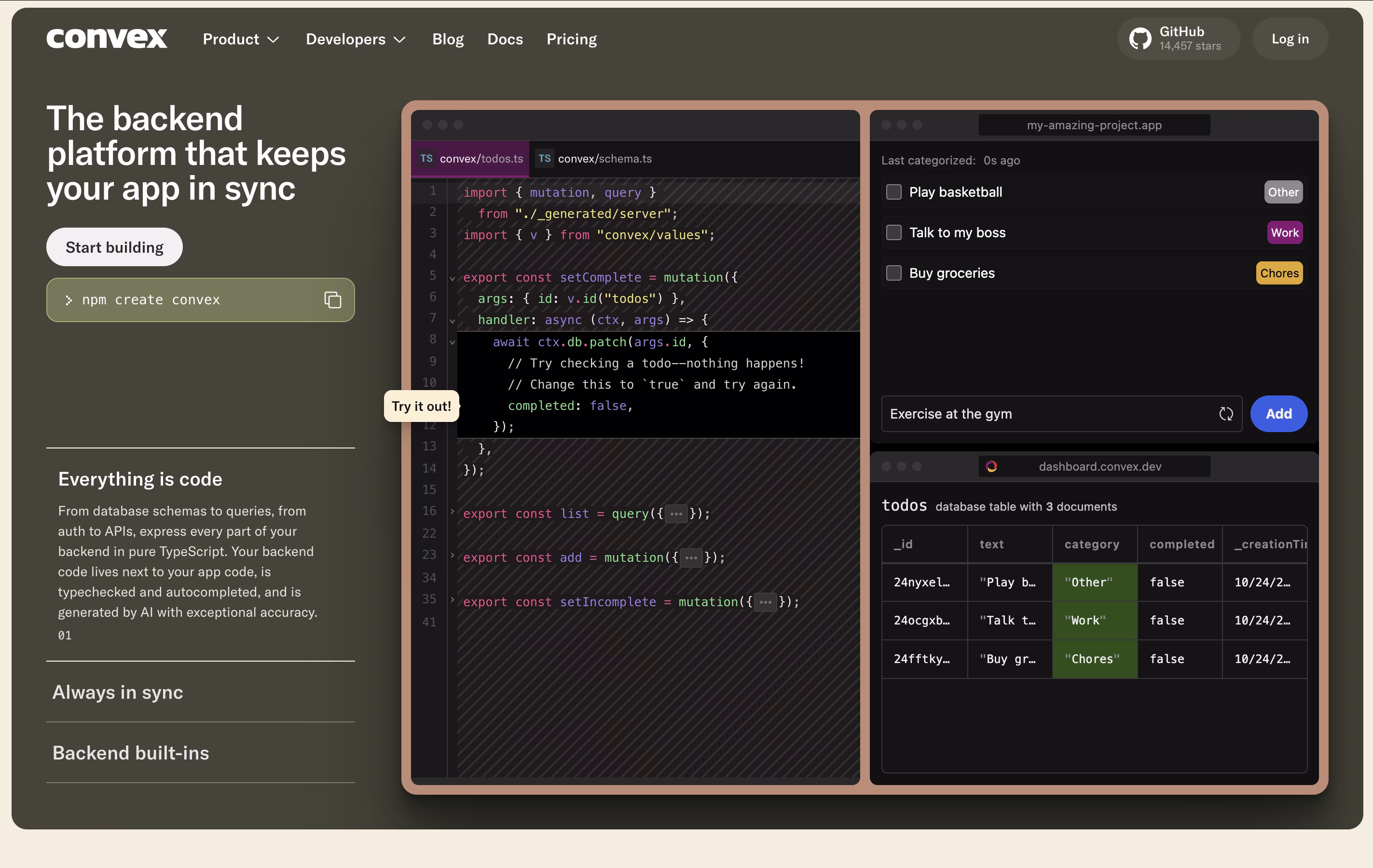Click the dashboard.convex.dev address bar

tap(1094, 466)
